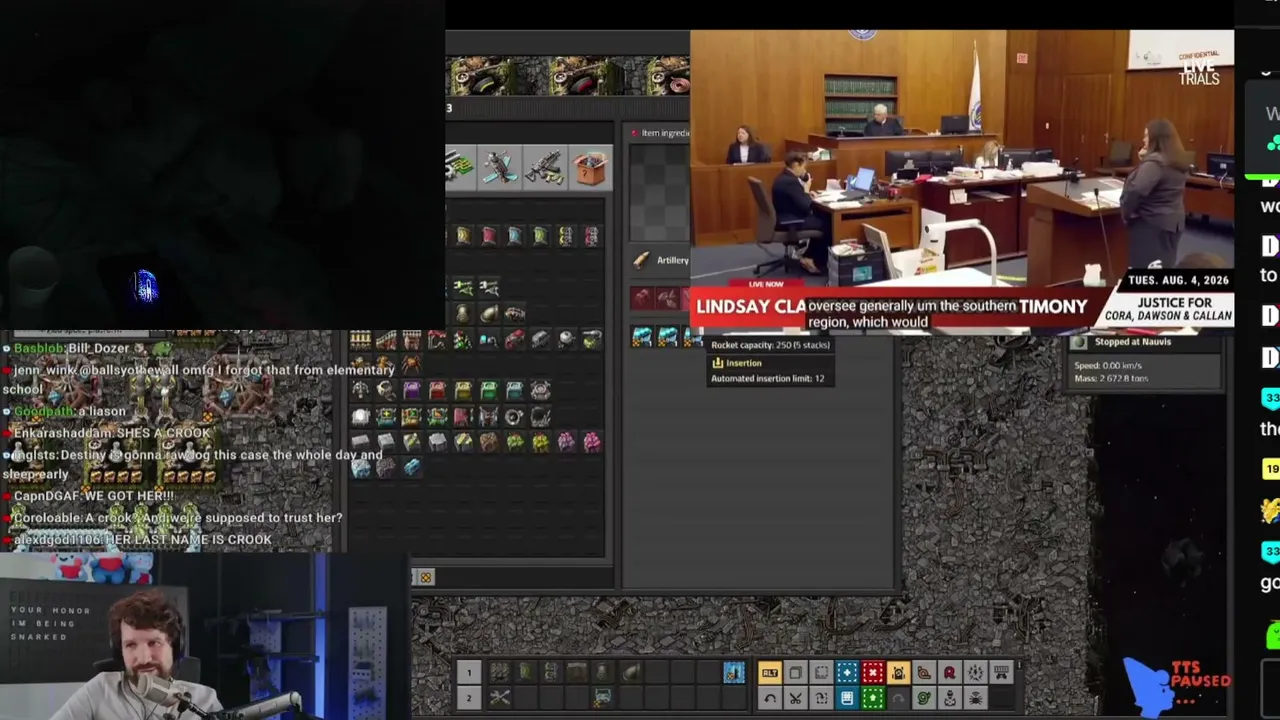This screenshot has height=720, width=1280.
Task: Click the 'Mass: 2 672.8 tons' readout
Action: pyautogui.click(x=1111, y=379)
